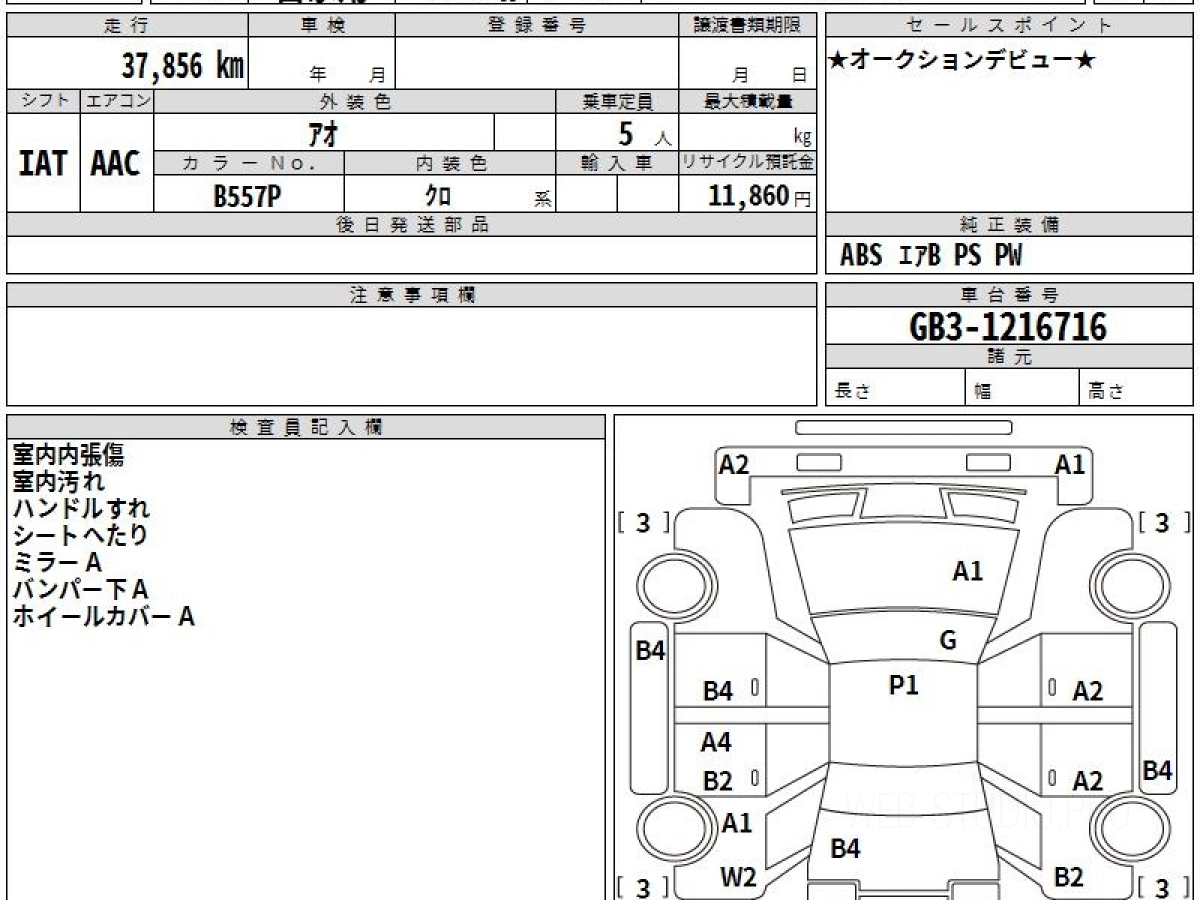This screenshot has height=900, width=1200.
Task: Click the エアコン header cell
Action: (x=117, y=101)
